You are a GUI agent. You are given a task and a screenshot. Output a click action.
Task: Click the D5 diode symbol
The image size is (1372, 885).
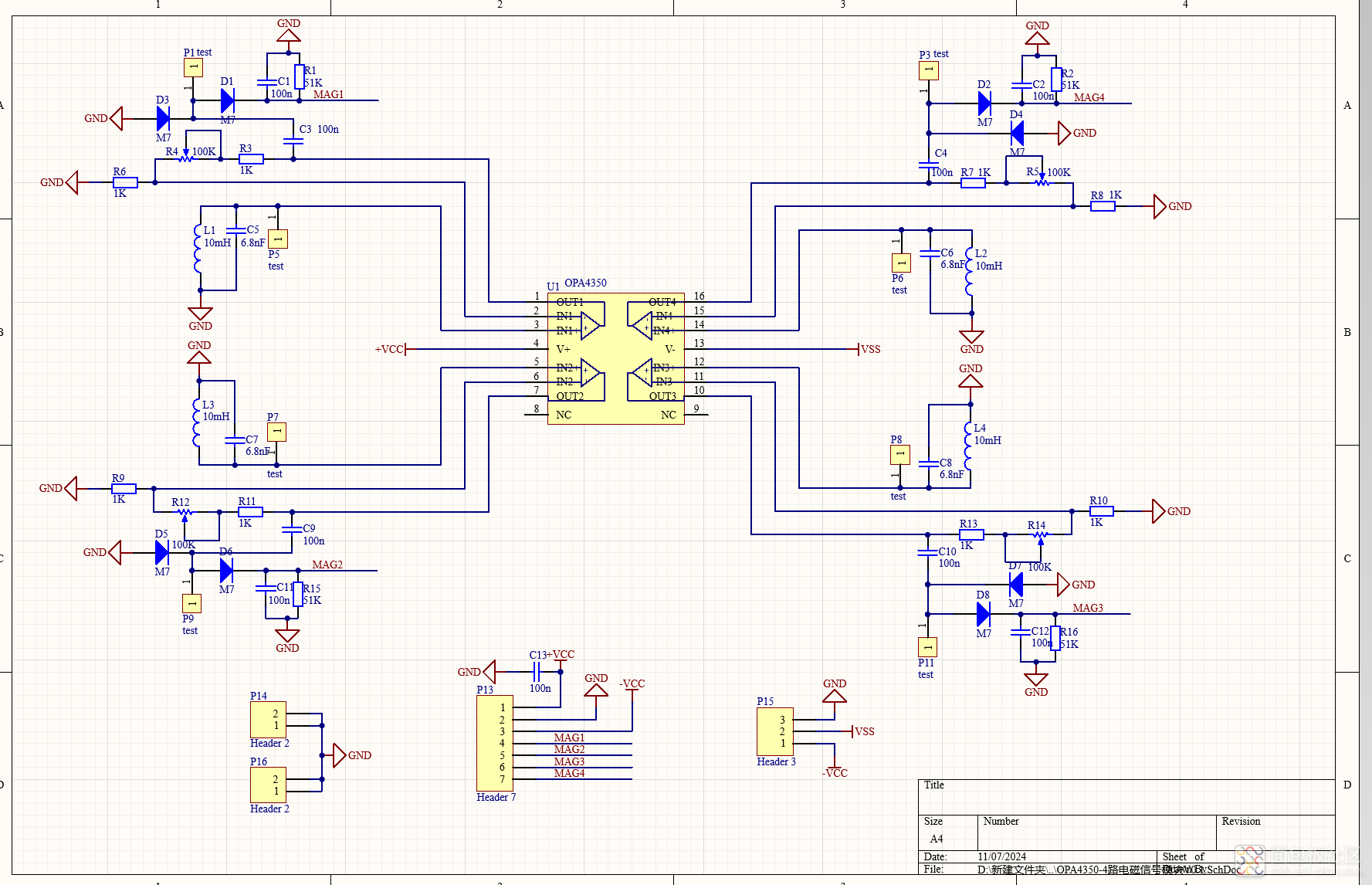[x=161, y=552]
